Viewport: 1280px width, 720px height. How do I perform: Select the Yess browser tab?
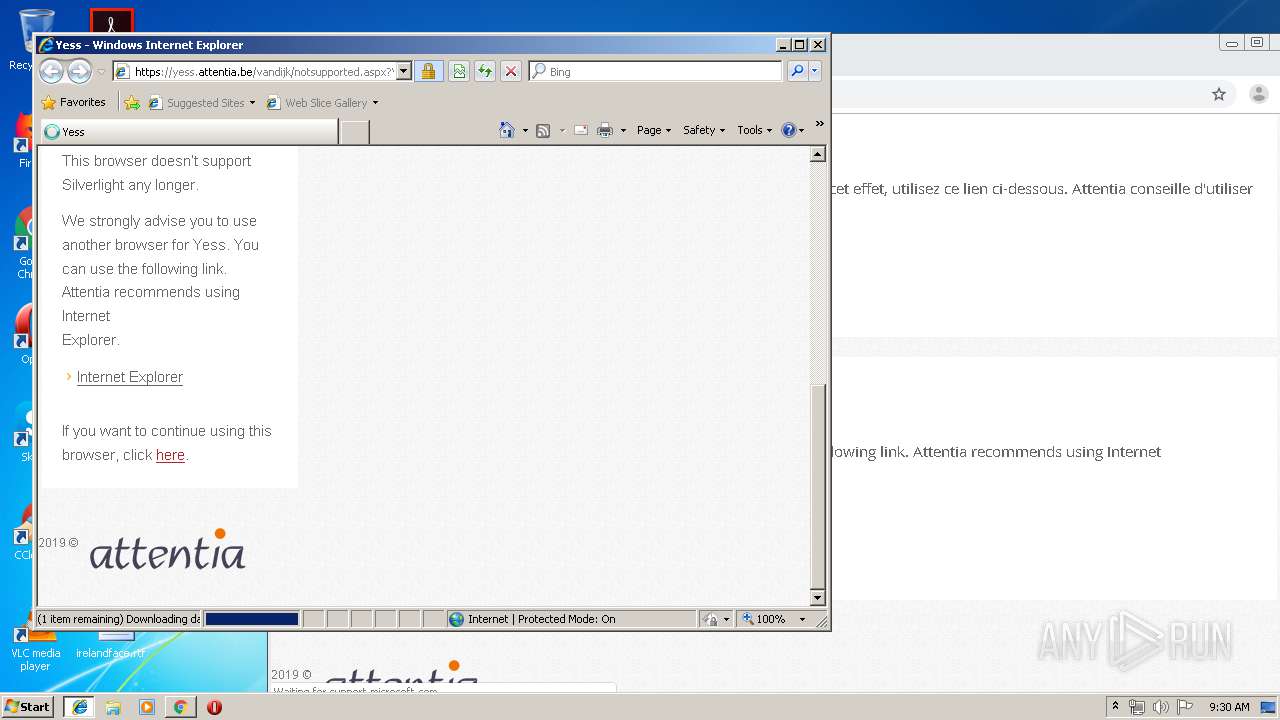189,131
